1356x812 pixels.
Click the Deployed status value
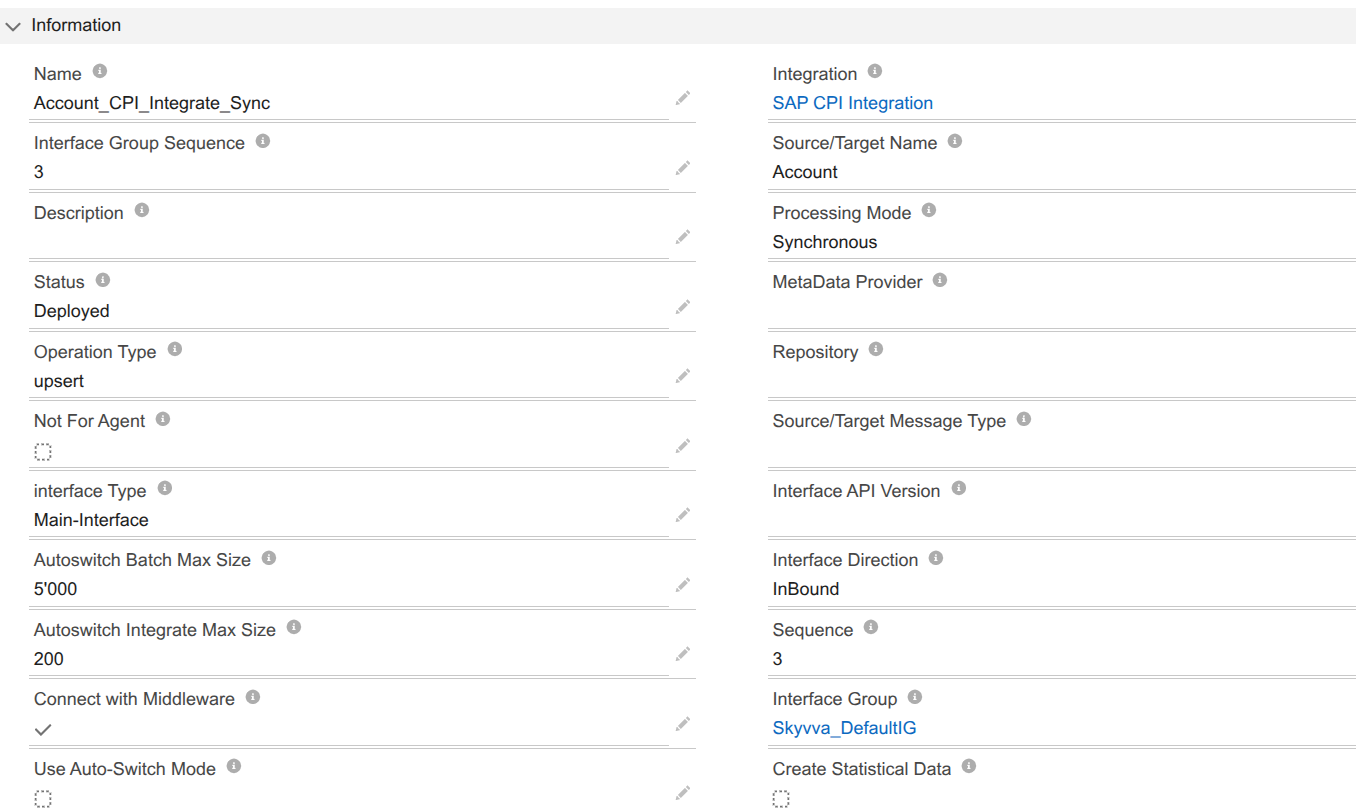click(x=72, y=311)
